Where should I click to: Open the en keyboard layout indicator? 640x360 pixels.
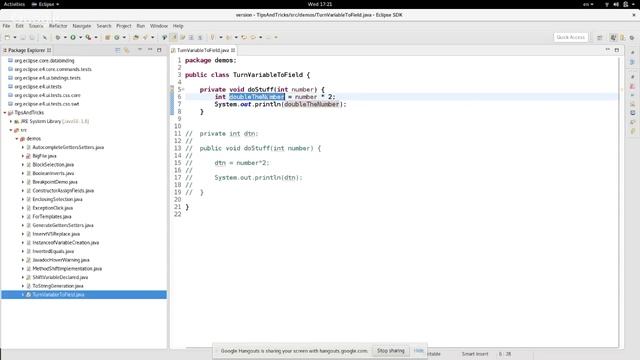coord(588,4)
